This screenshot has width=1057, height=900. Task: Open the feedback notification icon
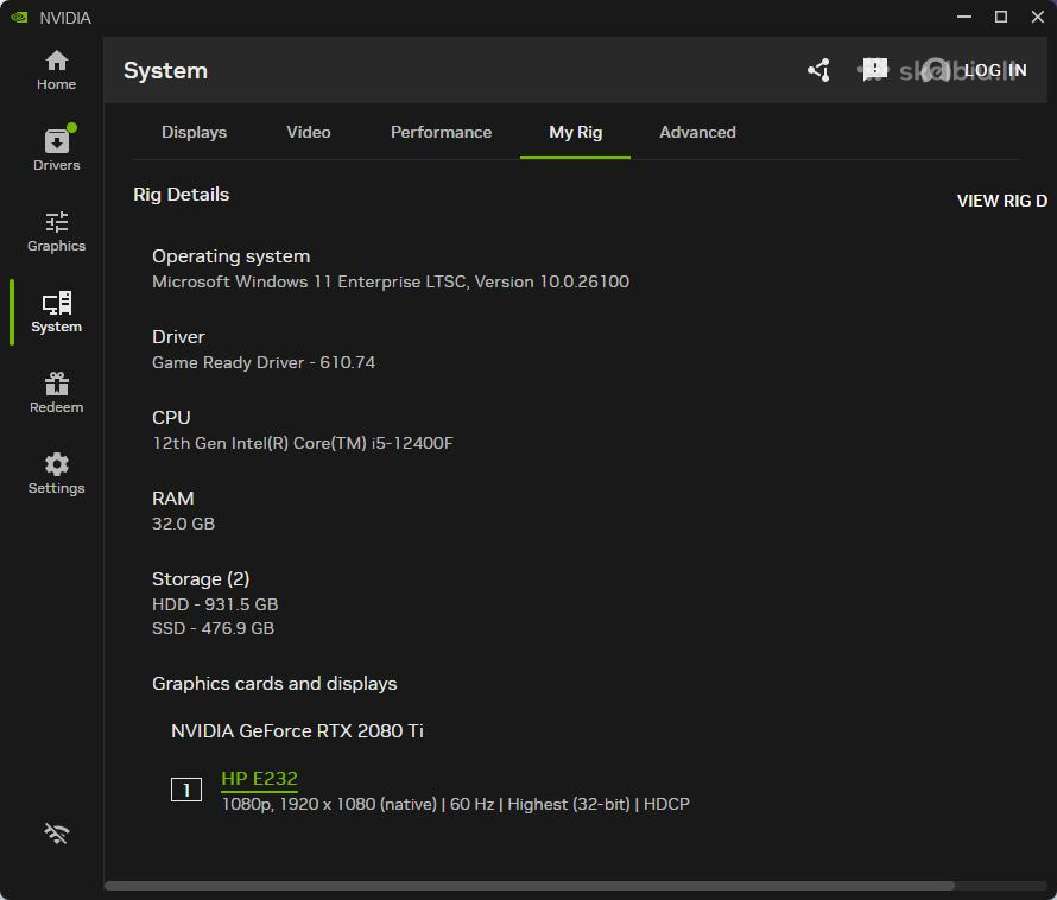874,69
